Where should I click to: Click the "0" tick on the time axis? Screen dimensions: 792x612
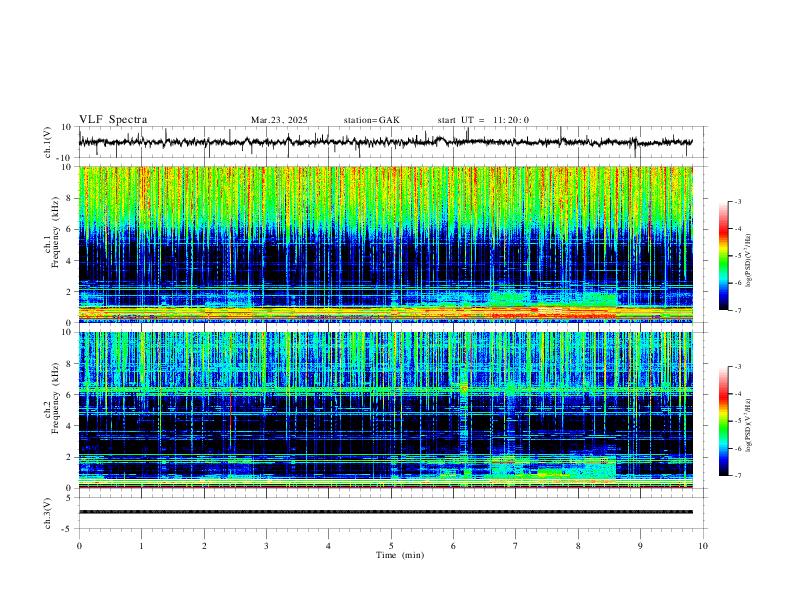tap(79, 546)
